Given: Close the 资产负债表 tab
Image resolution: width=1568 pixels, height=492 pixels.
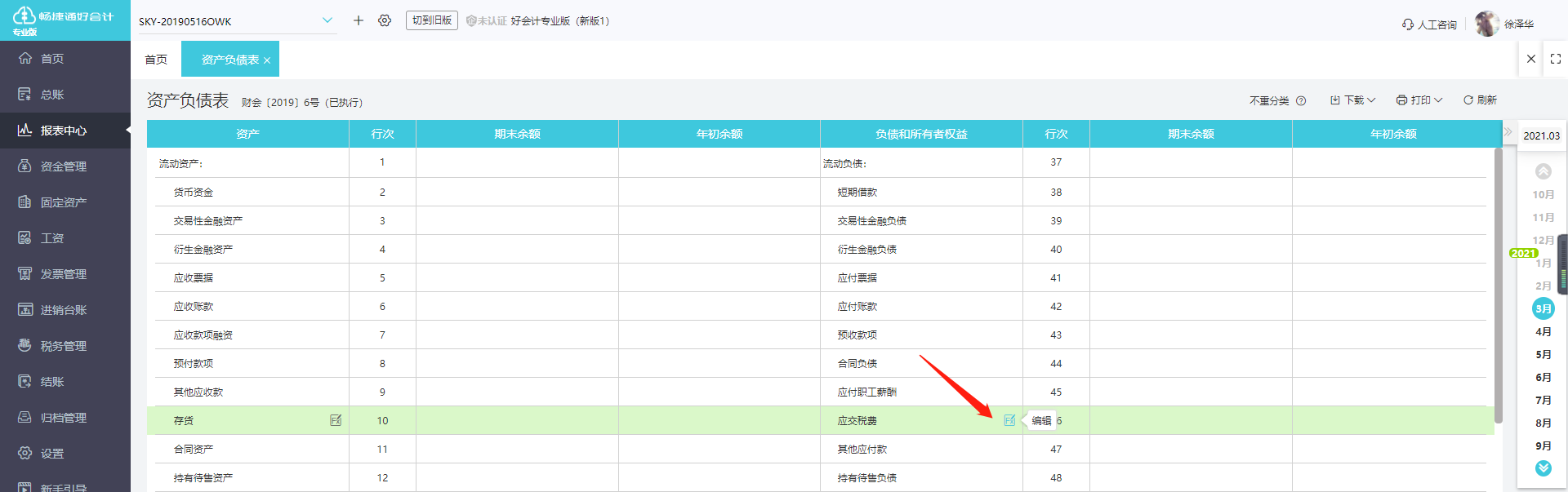Looking at the screenshot, I should (267, 60).
